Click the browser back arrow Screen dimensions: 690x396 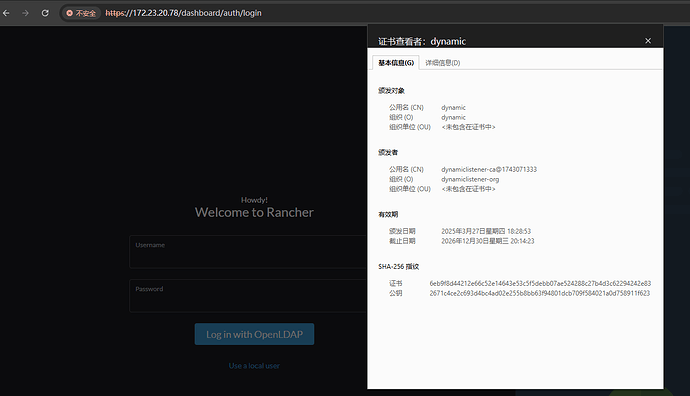pos(6,13)
